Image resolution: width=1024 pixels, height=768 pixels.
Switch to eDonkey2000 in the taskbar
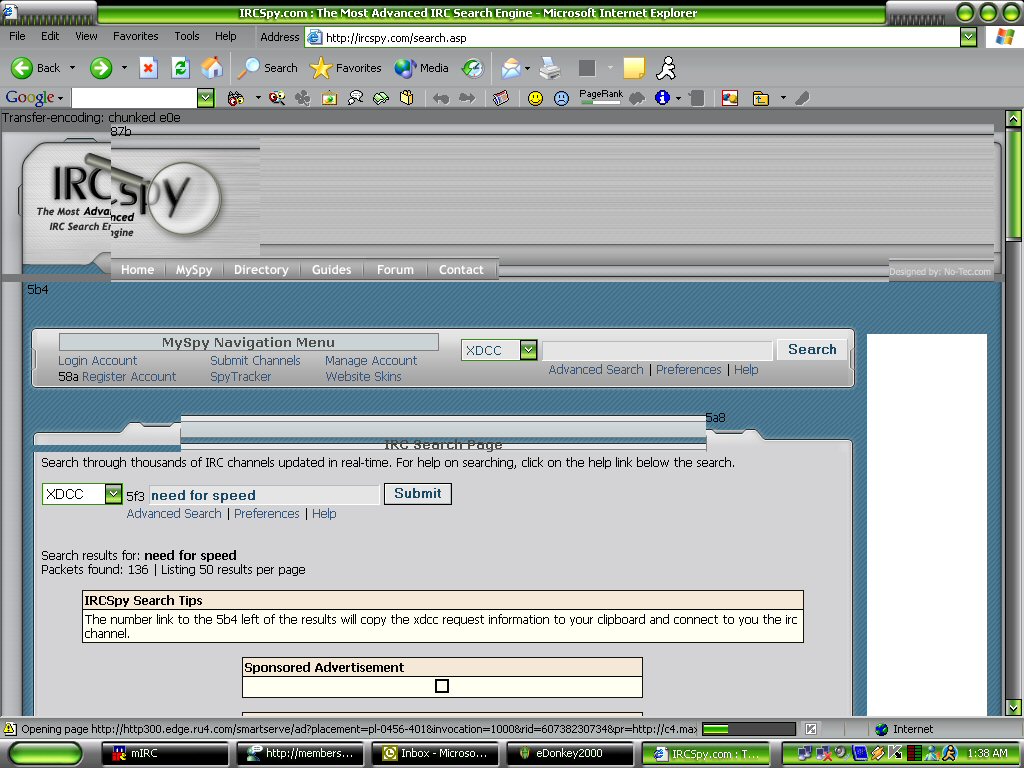tap(569, 753)
